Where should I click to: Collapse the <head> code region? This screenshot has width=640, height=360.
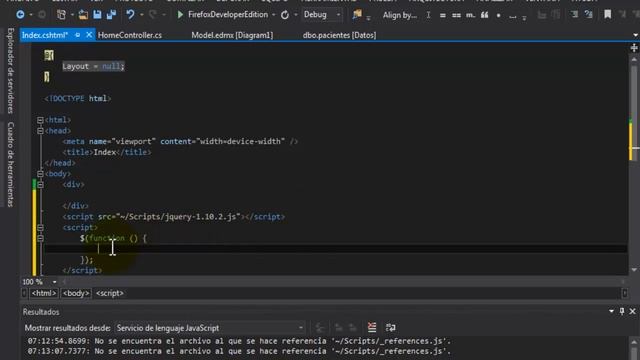click(40, 131)
